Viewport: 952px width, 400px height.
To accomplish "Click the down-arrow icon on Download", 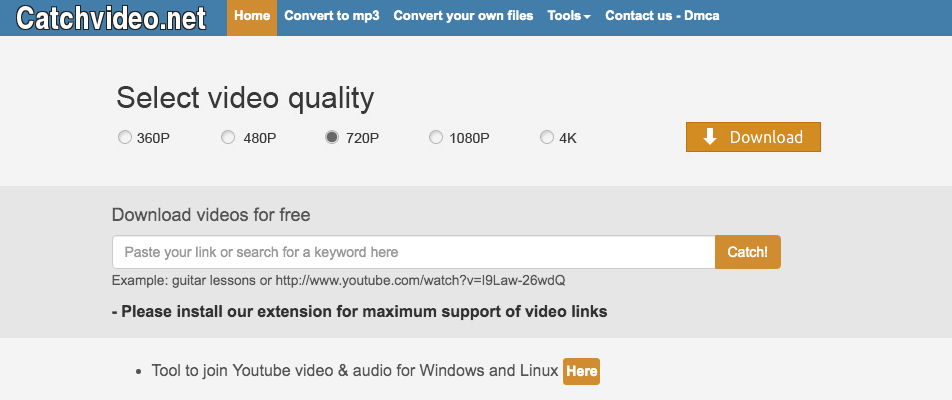I will click(710, 137).
